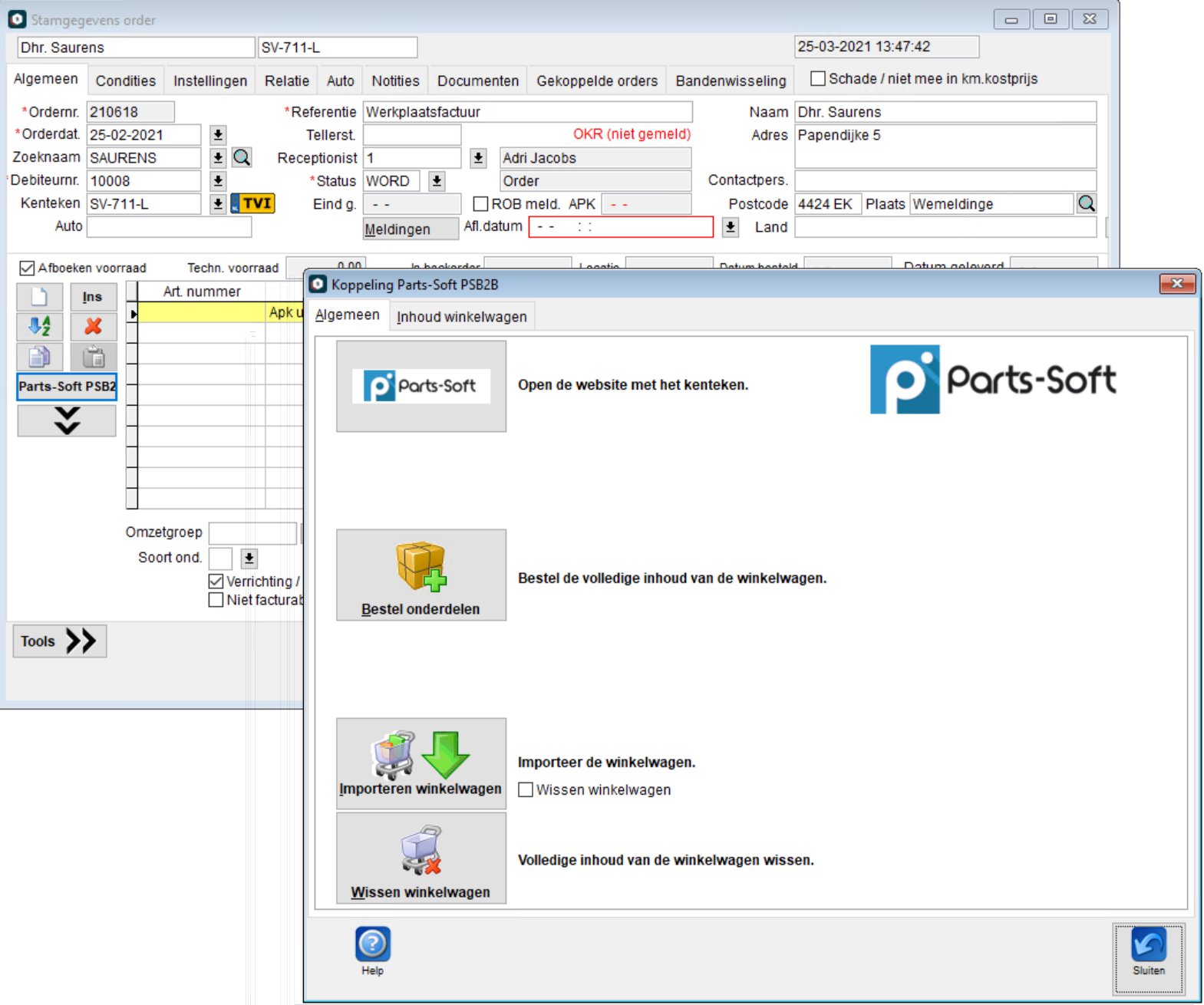The width and height of the screenshot is (1204, 1005).
Task: Click the double chevron down button
Action: point(67,420)
